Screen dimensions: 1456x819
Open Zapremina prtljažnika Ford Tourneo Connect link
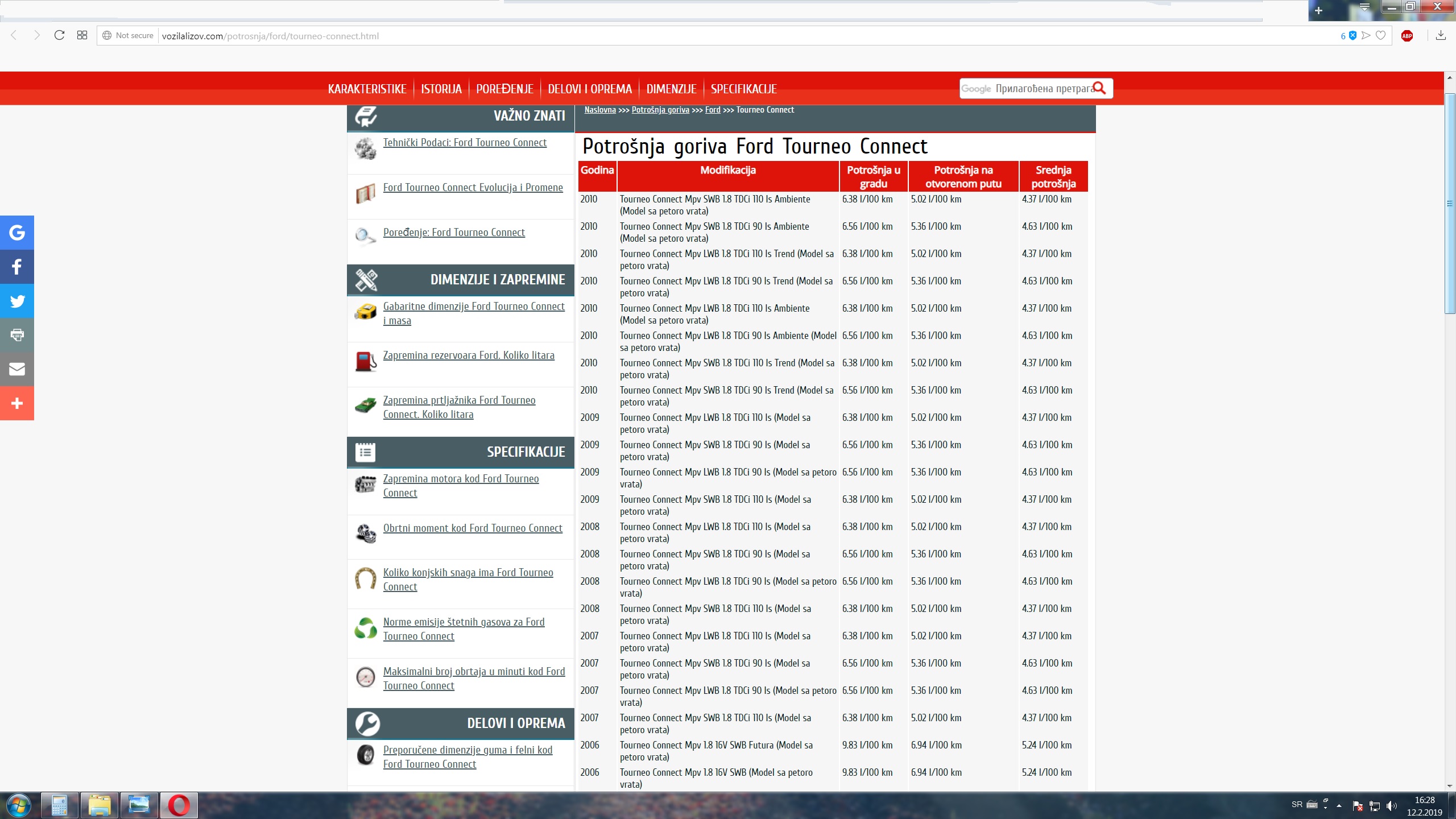tap(459, 407)
